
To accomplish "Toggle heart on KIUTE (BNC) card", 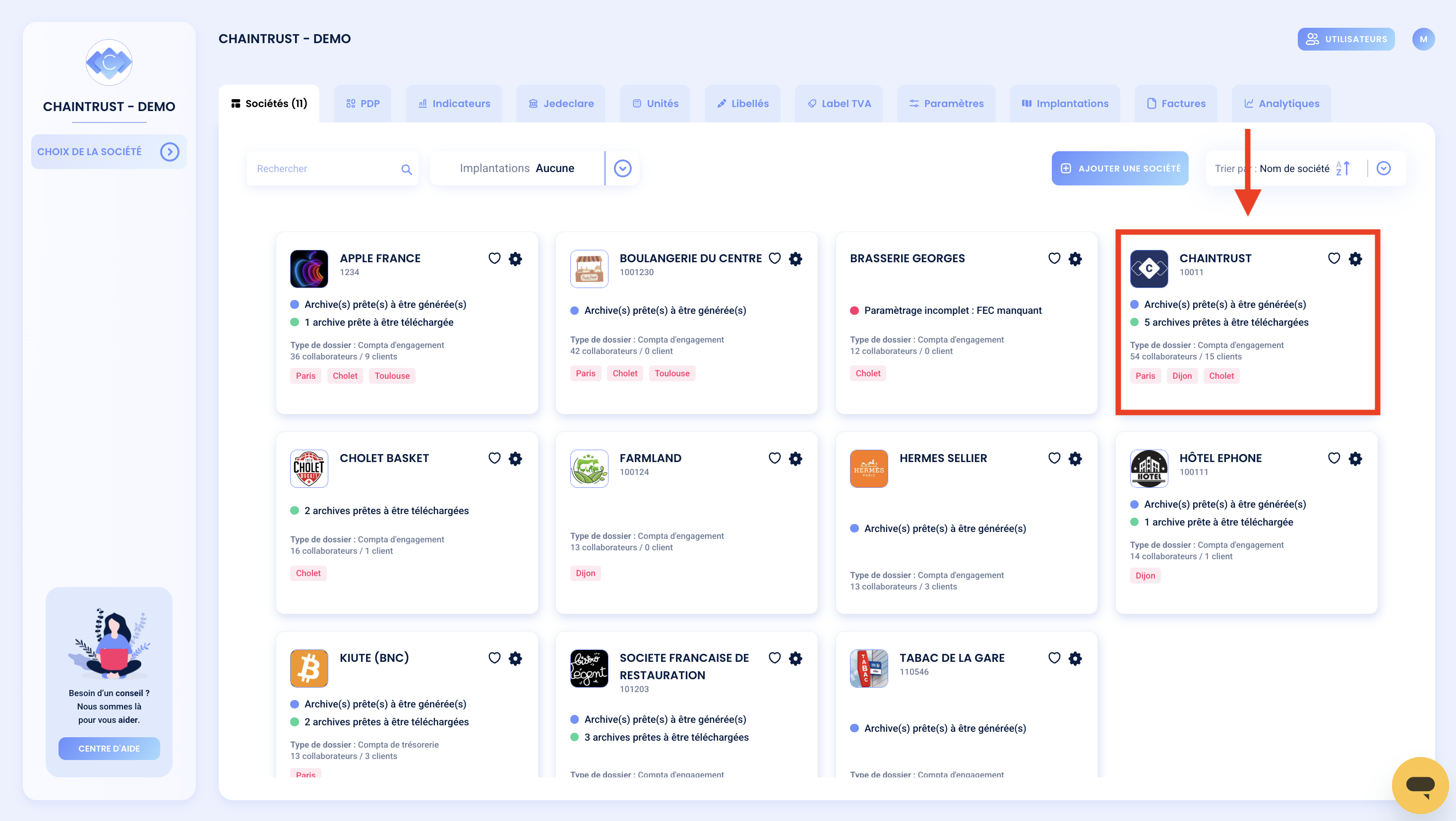I will 494,658.
